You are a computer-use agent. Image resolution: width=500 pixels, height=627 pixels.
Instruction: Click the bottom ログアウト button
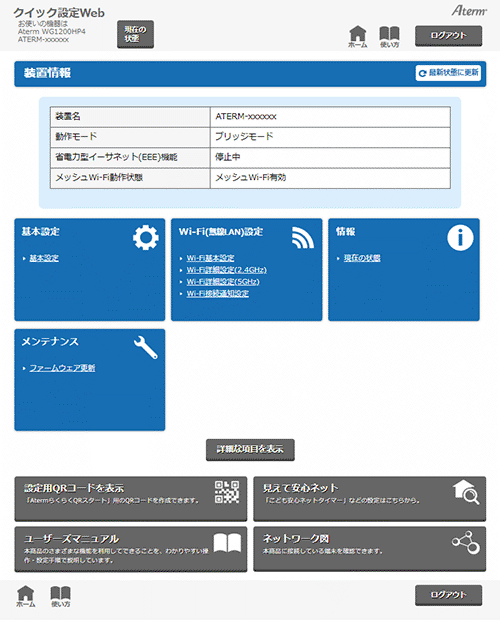[x=448, y=595]
